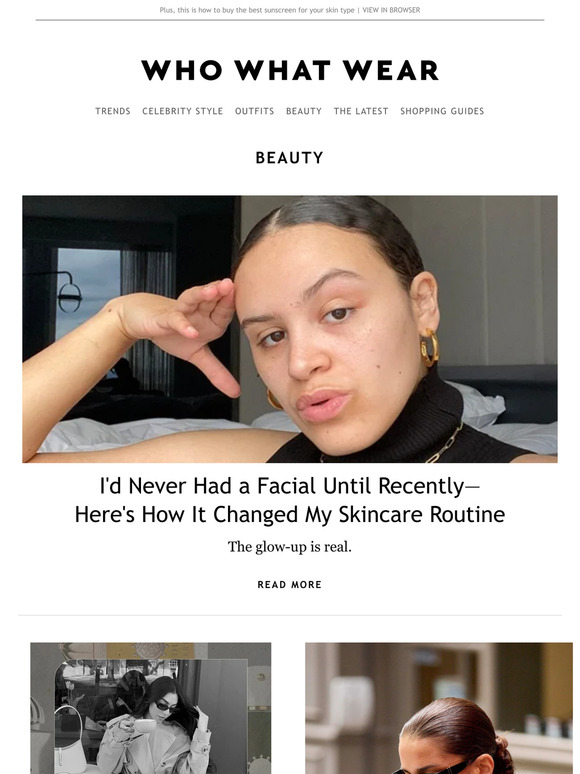Image resolution: width=580 pixels, height=774 pixels.
Task: Open the facial selfie hero image
Action: coord(290,329)
